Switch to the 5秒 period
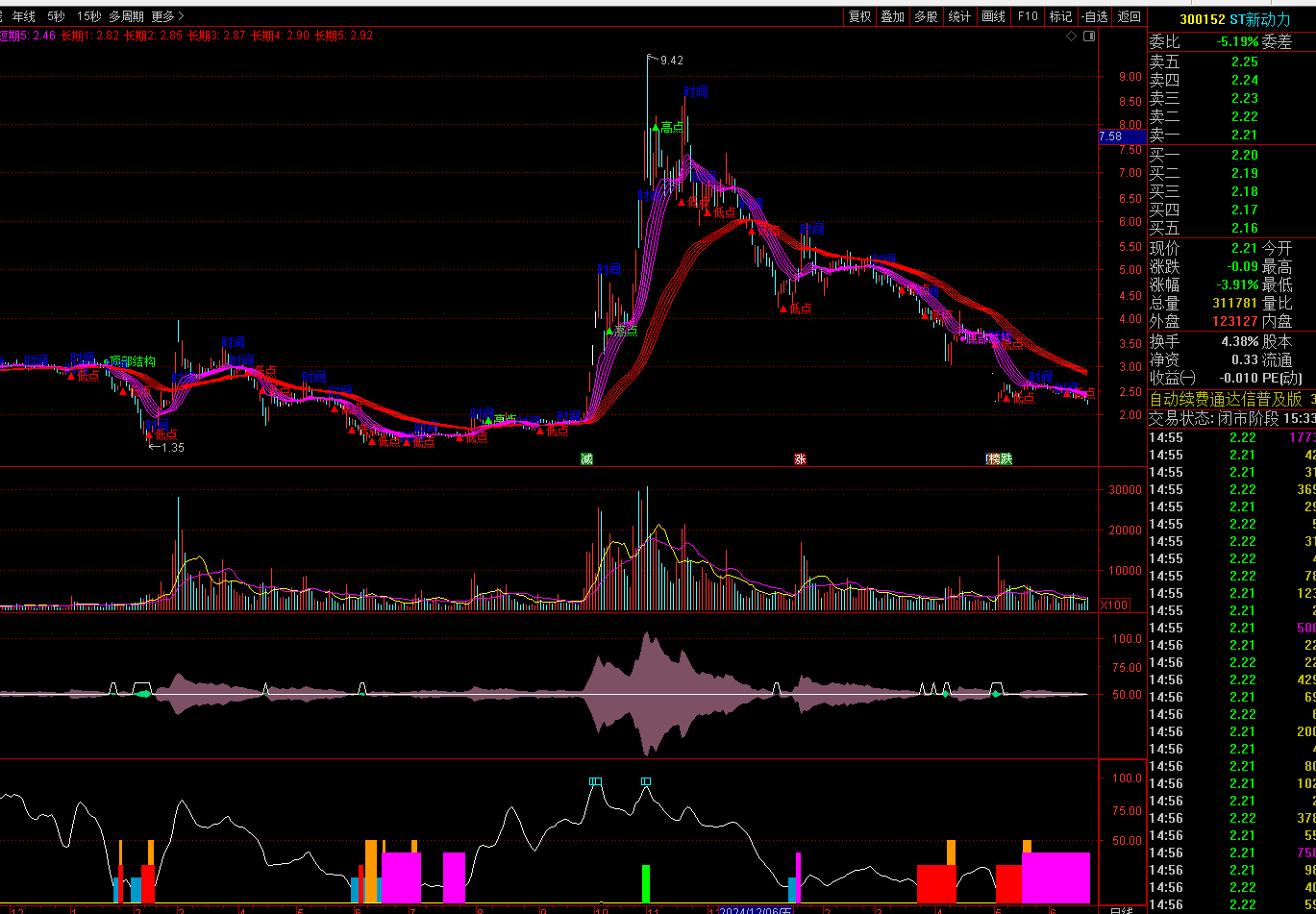Image resolution: width=1316 pixels, height=914 pixels. [x=56, y=16]
